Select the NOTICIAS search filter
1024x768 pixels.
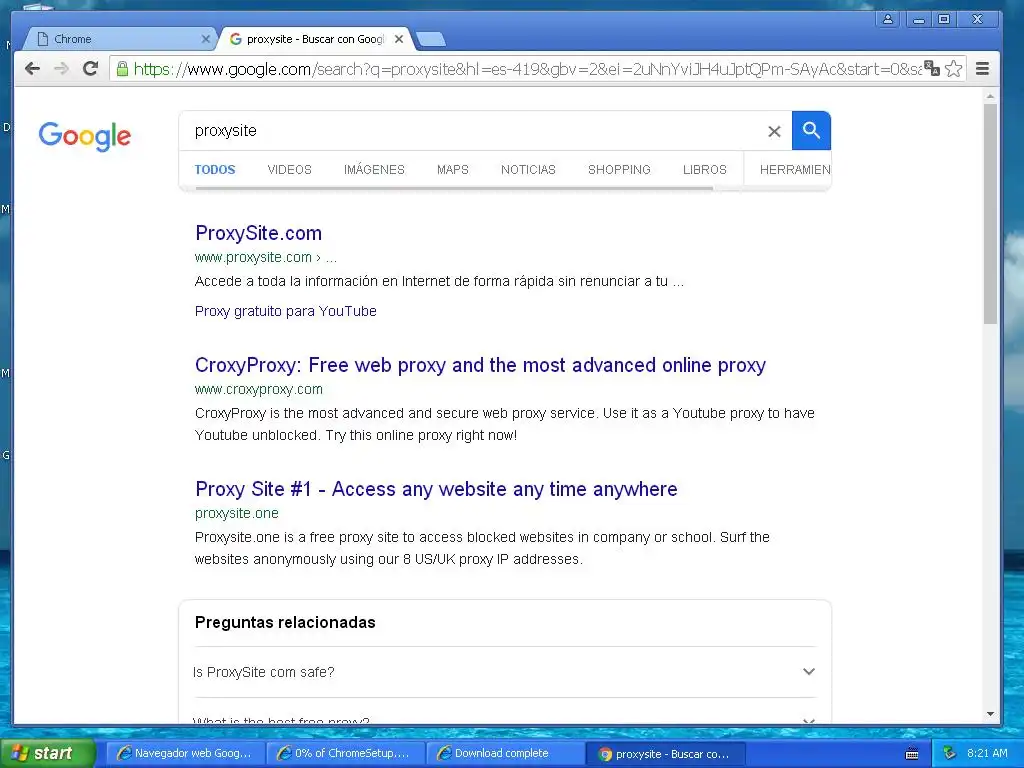point(528,170)
